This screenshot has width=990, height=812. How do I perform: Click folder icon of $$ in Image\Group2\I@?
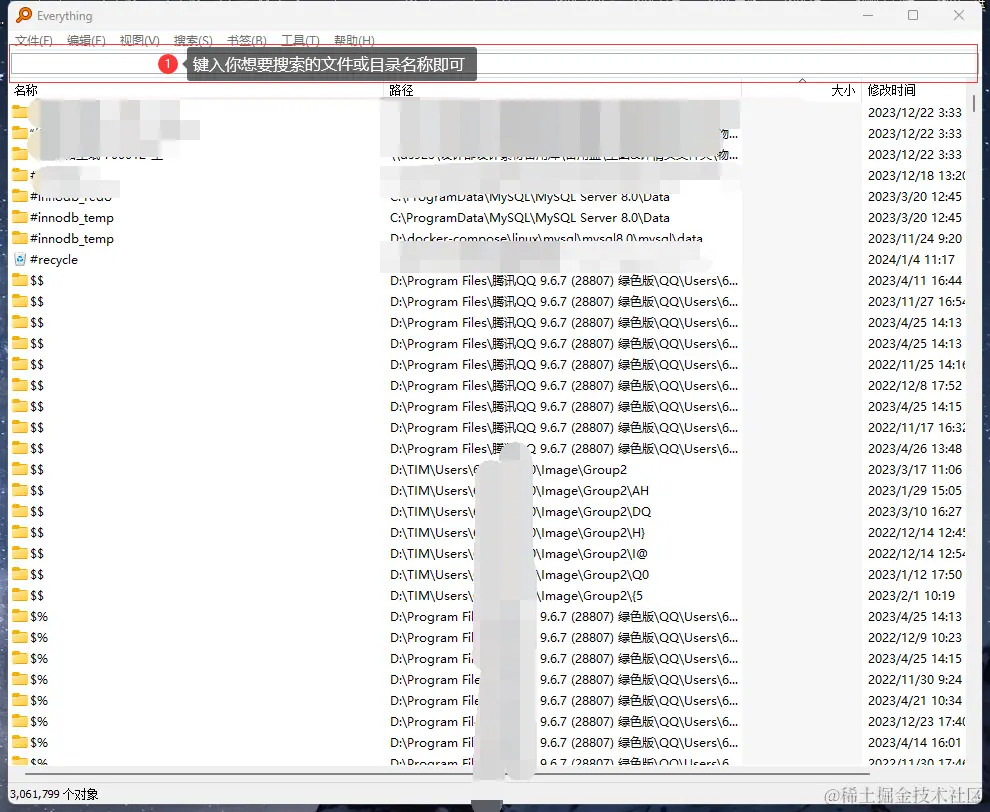(x=20, y=553)
